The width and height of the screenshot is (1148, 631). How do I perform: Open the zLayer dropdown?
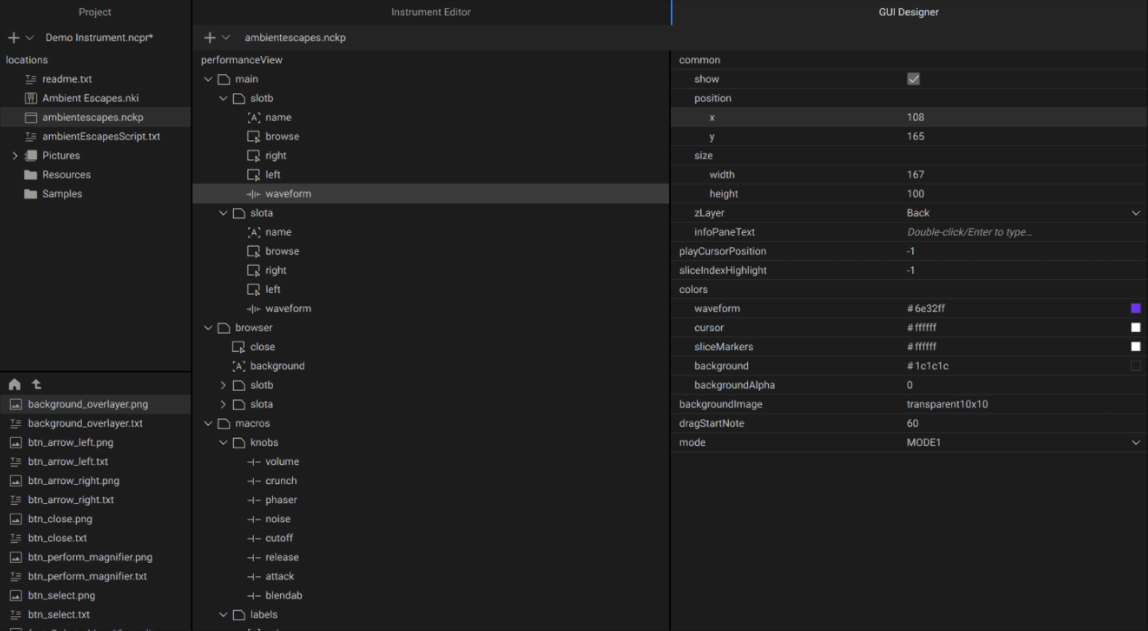tap(1135, 213)
